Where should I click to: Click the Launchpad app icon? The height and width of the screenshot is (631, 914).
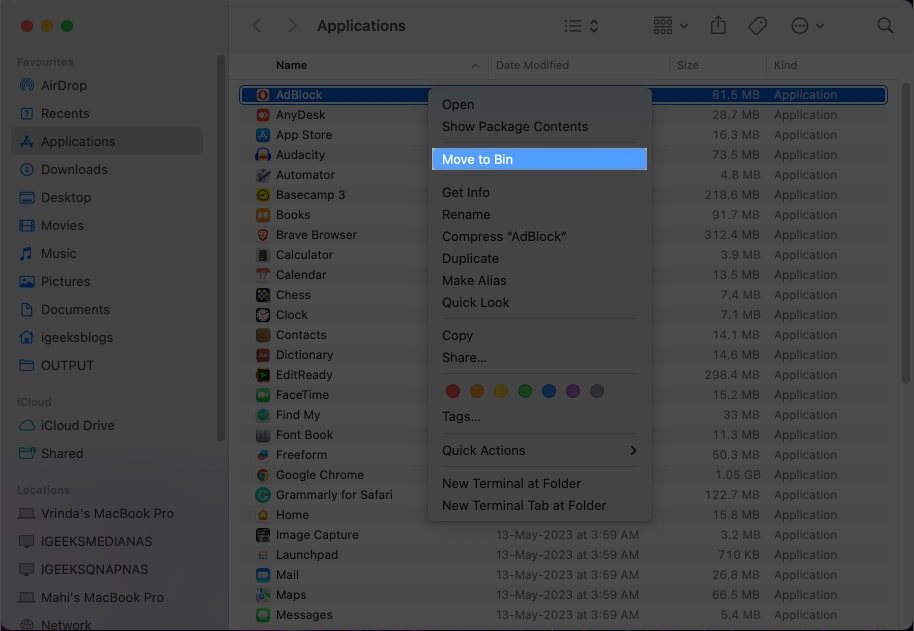[263, 555]
